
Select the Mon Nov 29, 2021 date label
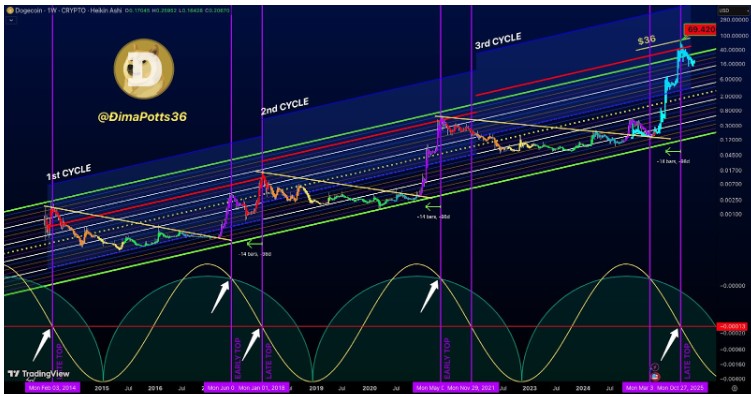(x=471, y=387)
